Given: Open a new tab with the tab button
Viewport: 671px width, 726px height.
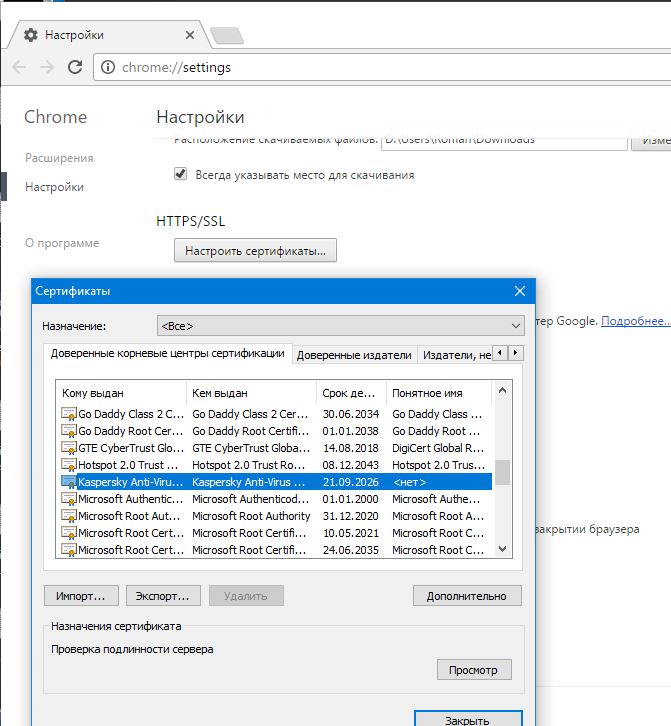Looking at the screenshot, I should (226, 36).
